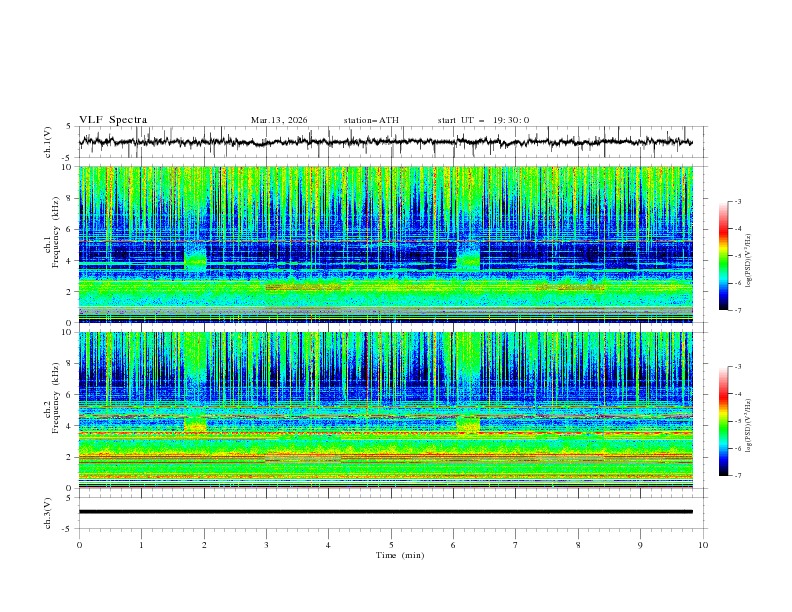Screen dimensions: 792x612
Task: Click the ch.1 spectrogram "8" kHz tick label
Action: (71, 198)
